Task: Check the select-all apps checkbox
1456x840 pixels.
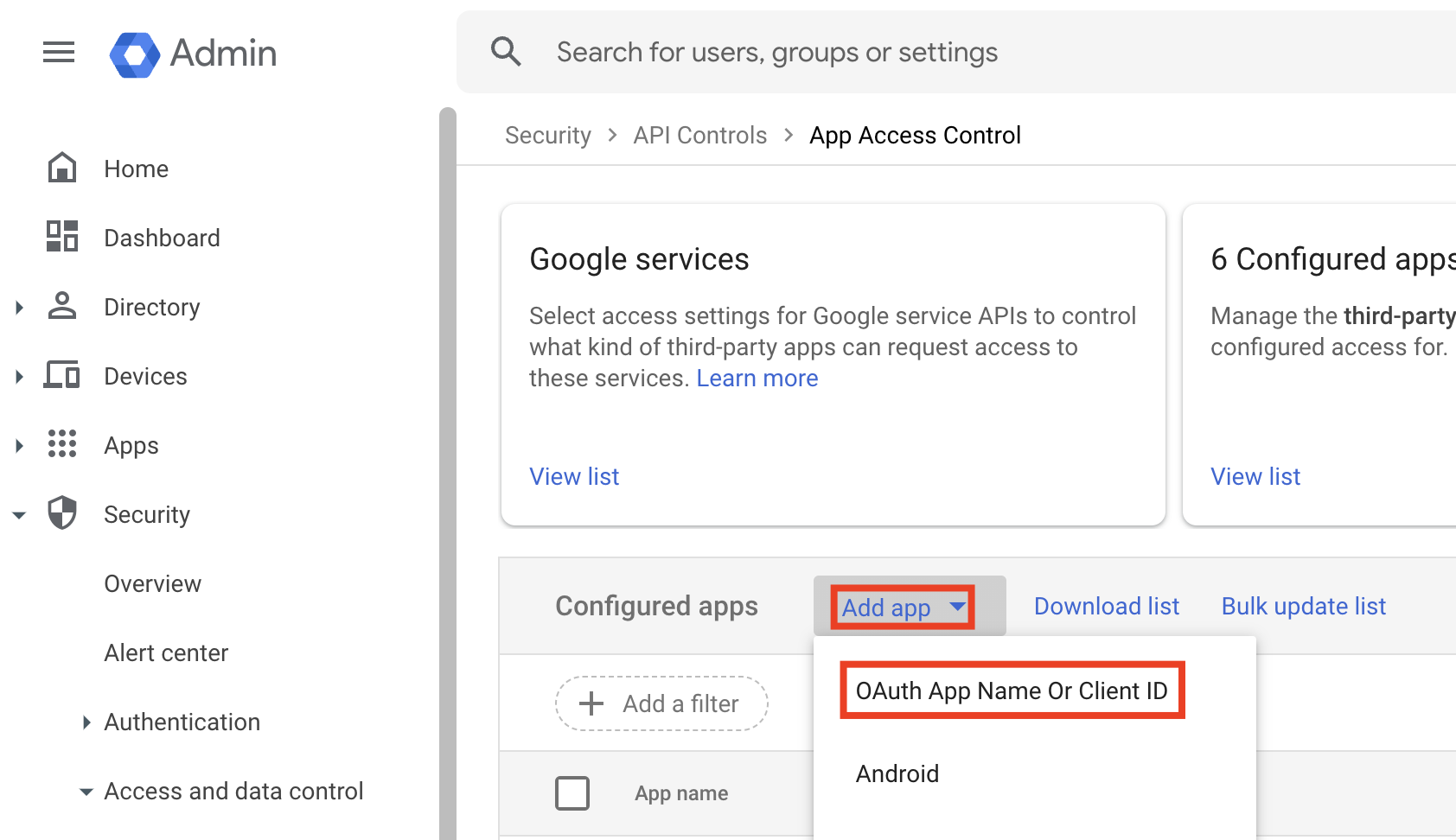Action: click(x=572, y=792)
